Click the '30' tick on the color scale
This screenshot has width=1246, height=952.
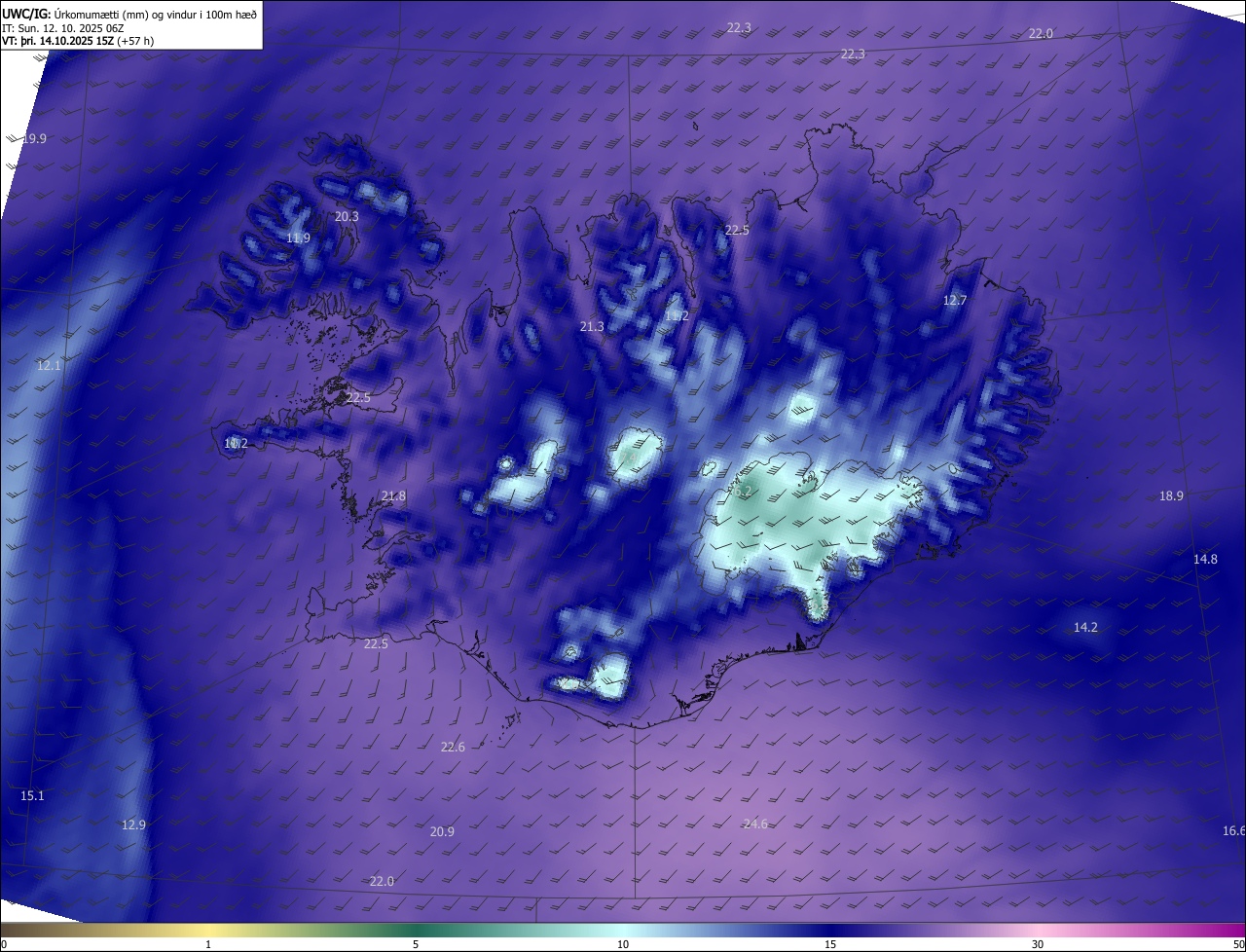click(x=1038, y=944)
